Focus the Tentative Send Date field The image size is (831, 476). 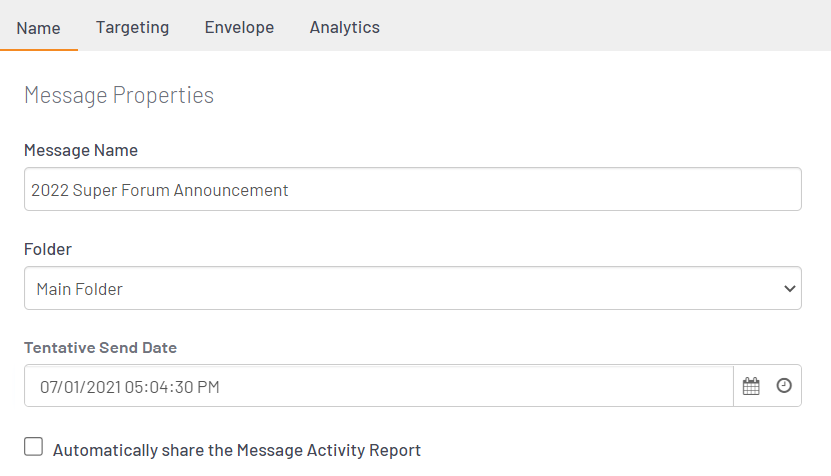click(x=379, y=386)
